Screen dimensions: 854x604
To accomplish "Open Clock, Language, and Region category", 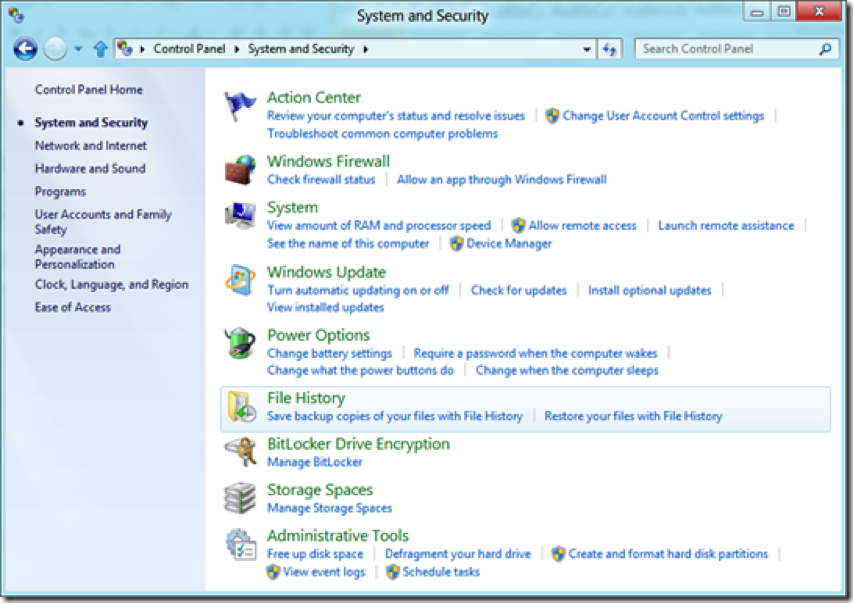I will click(x=112, y=285).
